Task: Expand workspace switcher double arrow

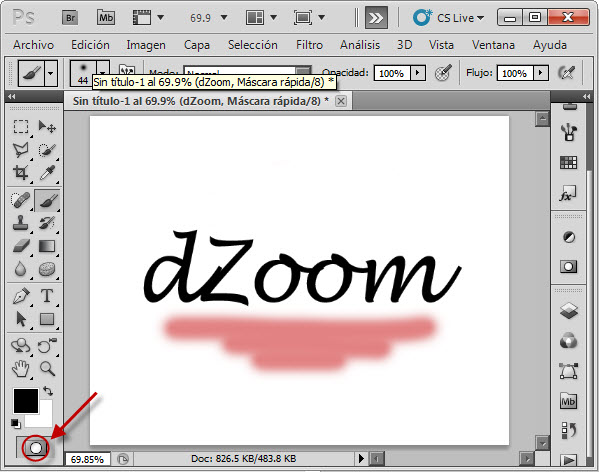Action: pyautogui.click(x=376, y=18)
